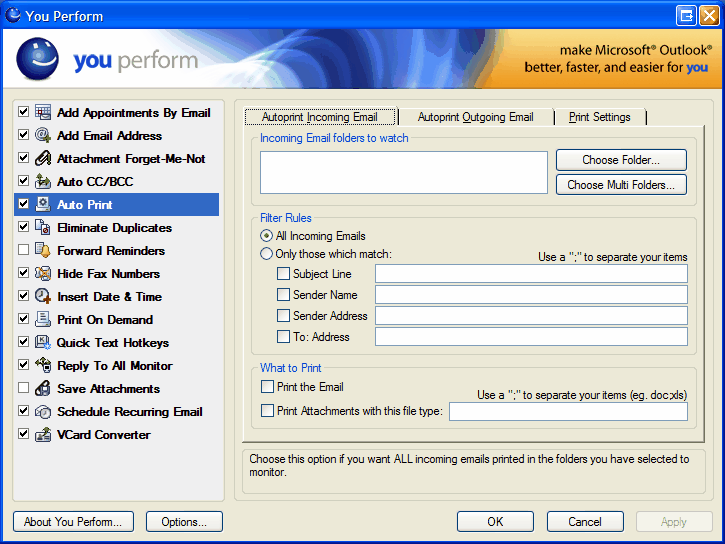Screen dimensions: 725x544
Task: Select the VCard Converter icon
Action: click(x=43, y=435)
